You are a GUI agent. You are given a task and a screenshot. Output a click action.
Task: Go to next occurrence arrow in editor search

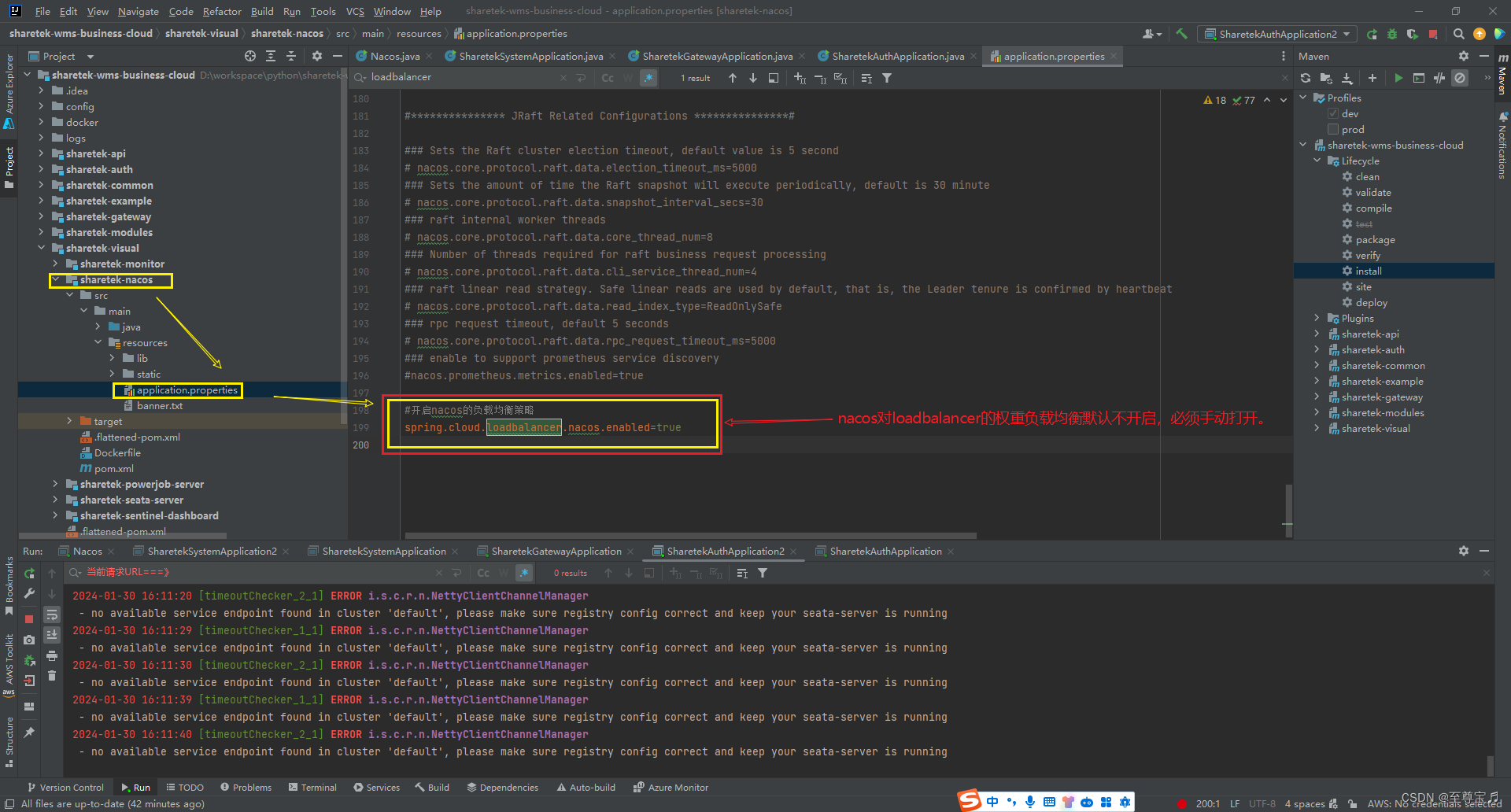tap(753, 78)
